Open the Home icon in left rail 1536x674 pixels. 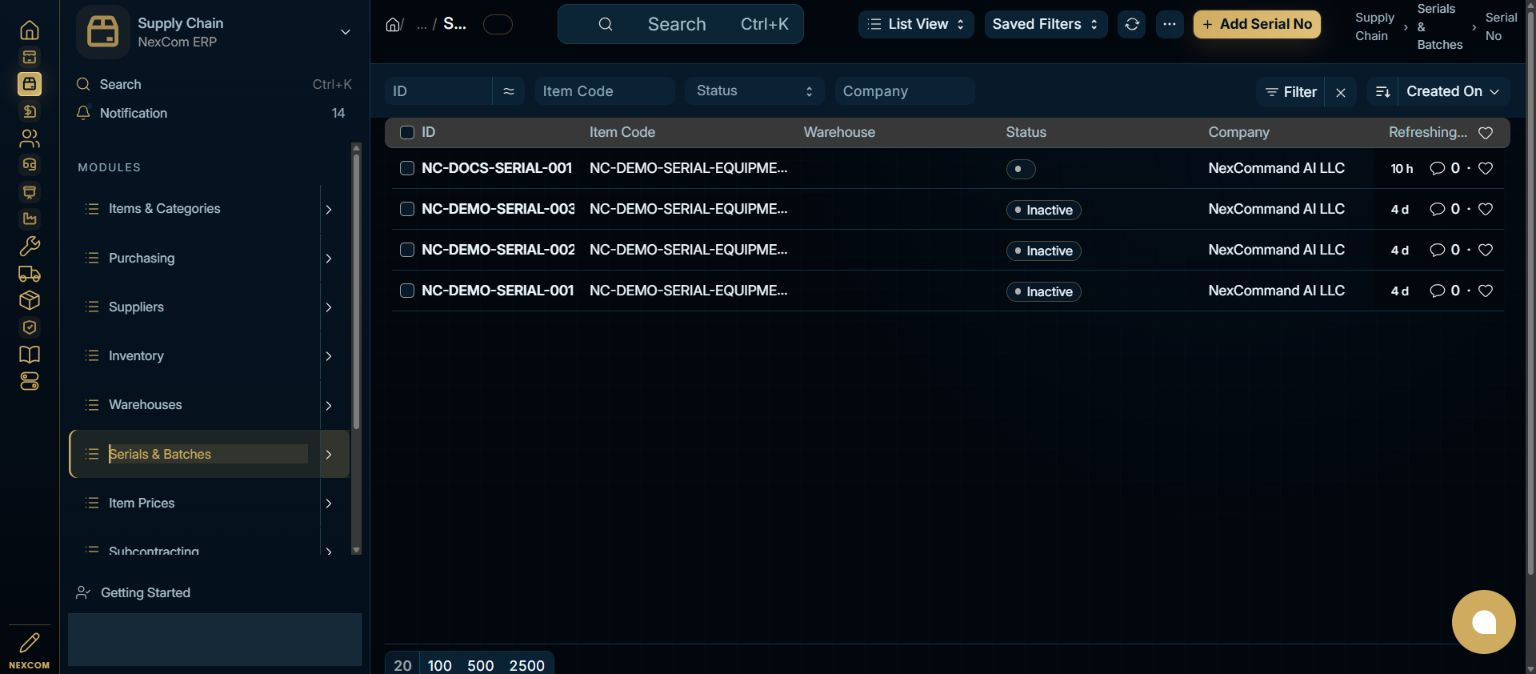[x=29, y=30]
